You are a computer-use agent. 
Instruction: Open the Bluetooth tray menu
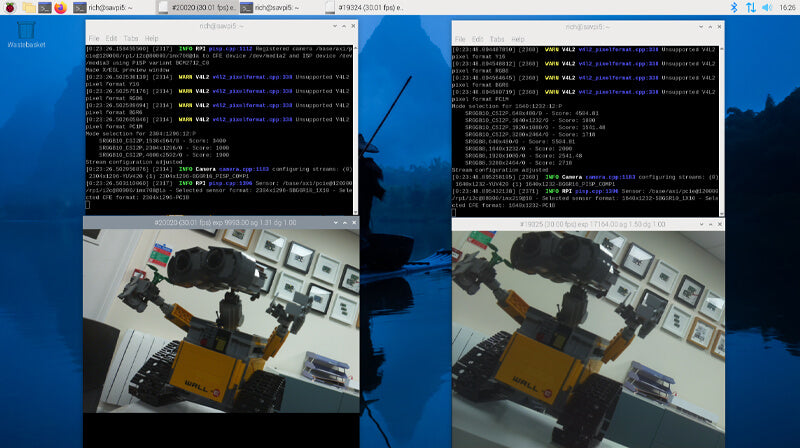tap(734, 7)
